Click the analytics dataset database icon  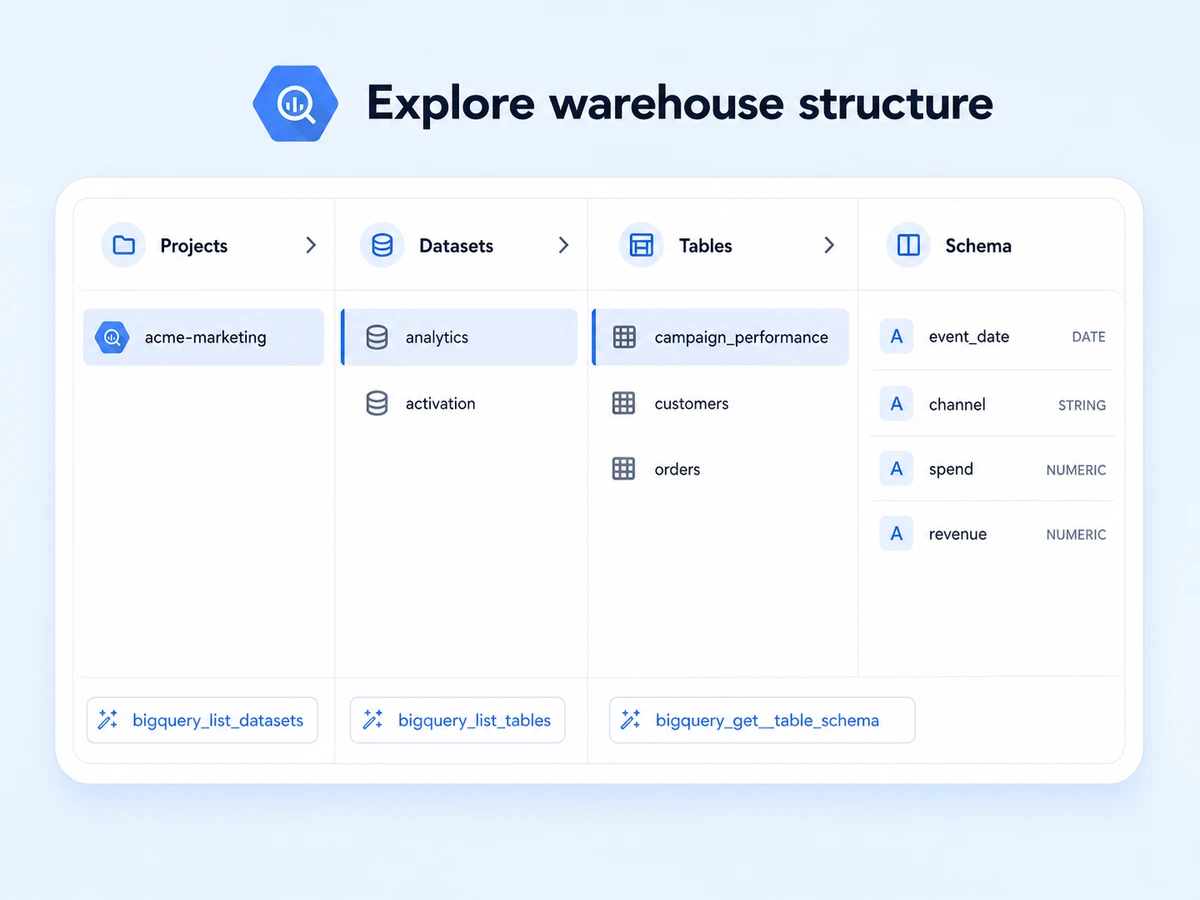coord(377,337)
